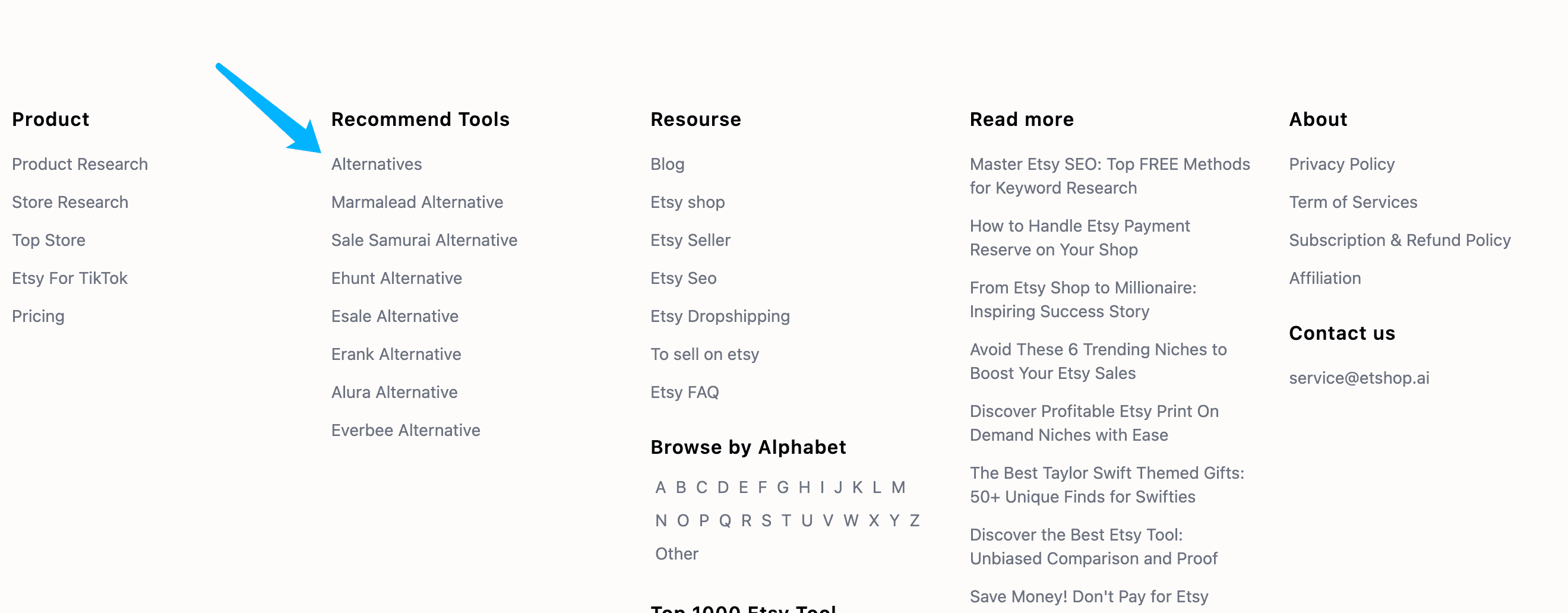Read Master Etsy SEO article

(x=1109, y=176)
